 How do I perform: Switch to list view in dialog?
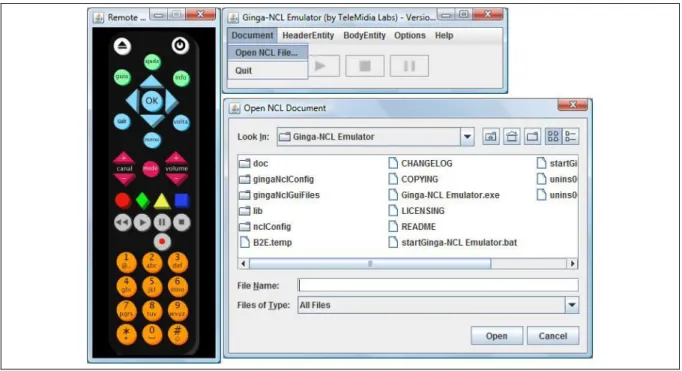(553, 137)
